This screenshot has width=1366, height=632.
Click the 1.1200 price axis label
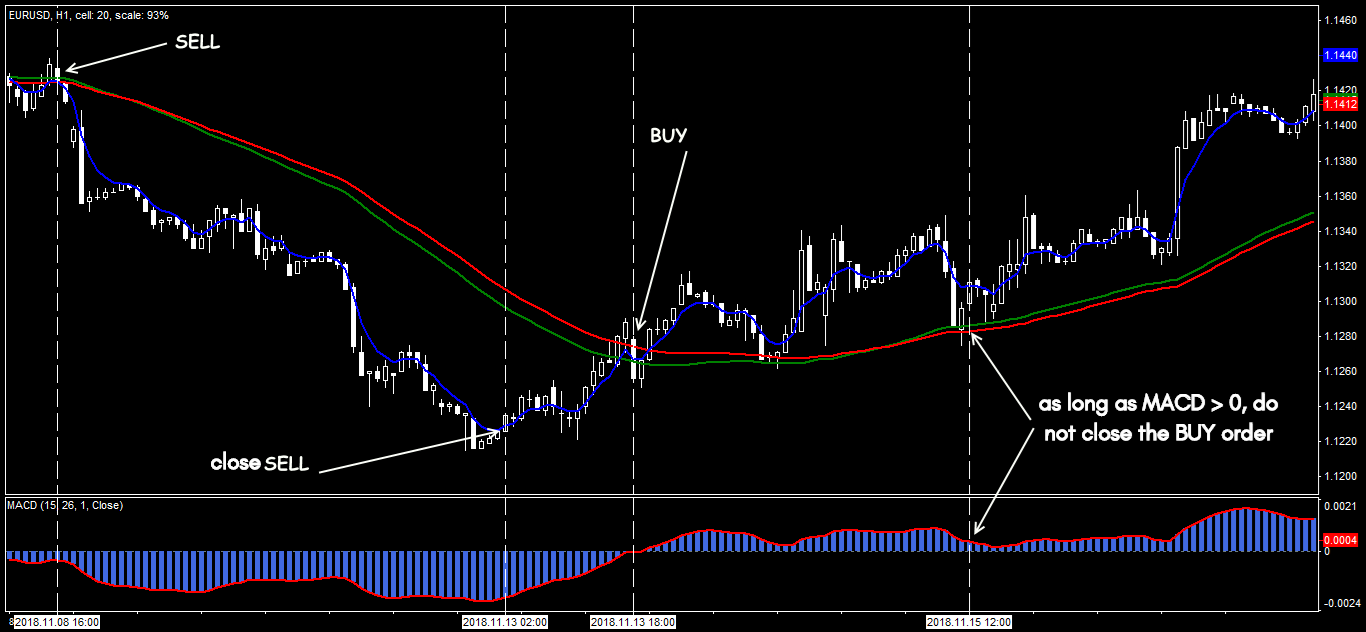pos(1341,476)
